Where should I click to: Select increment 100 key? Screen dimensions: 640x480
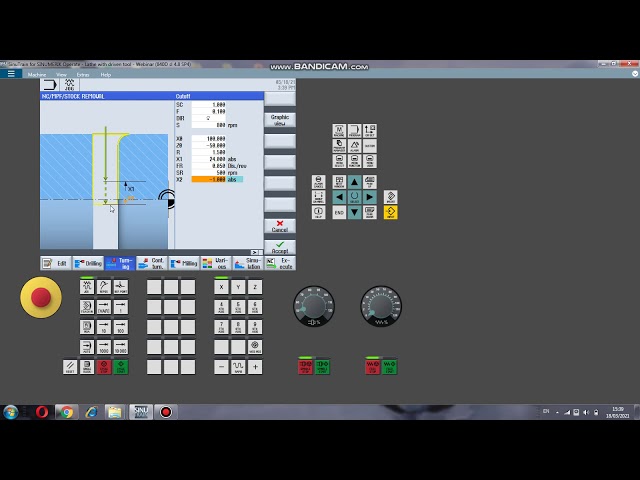[x=121, y=327]
